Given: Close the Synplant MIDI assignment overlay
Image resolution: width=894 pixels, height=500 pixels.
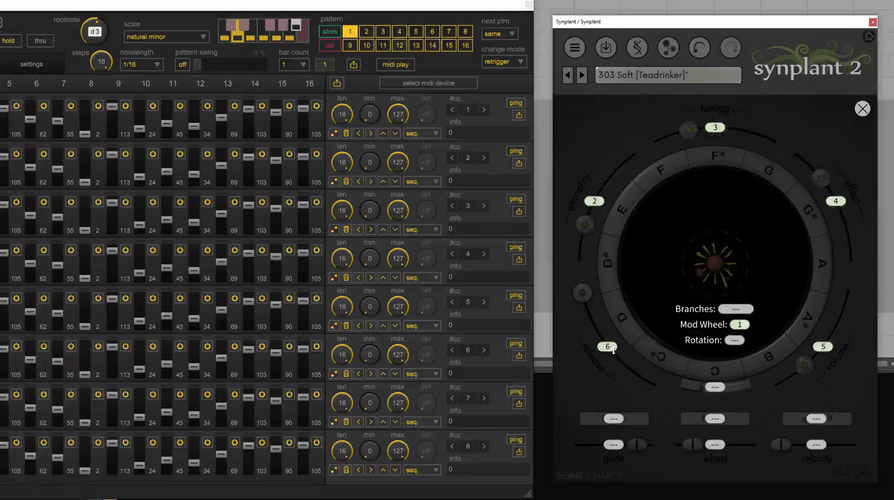Looking at the screenshot, I should point(862,108).
